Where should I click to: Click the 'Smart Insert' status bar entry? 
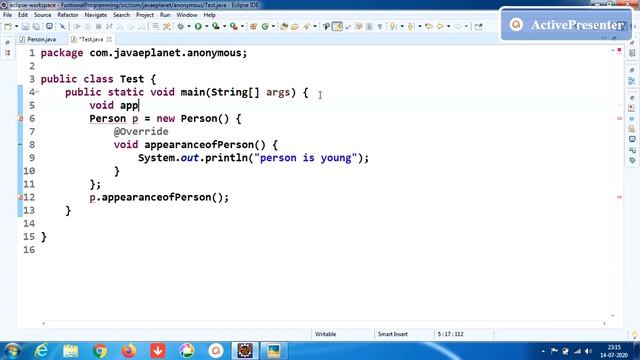point(393,334)
